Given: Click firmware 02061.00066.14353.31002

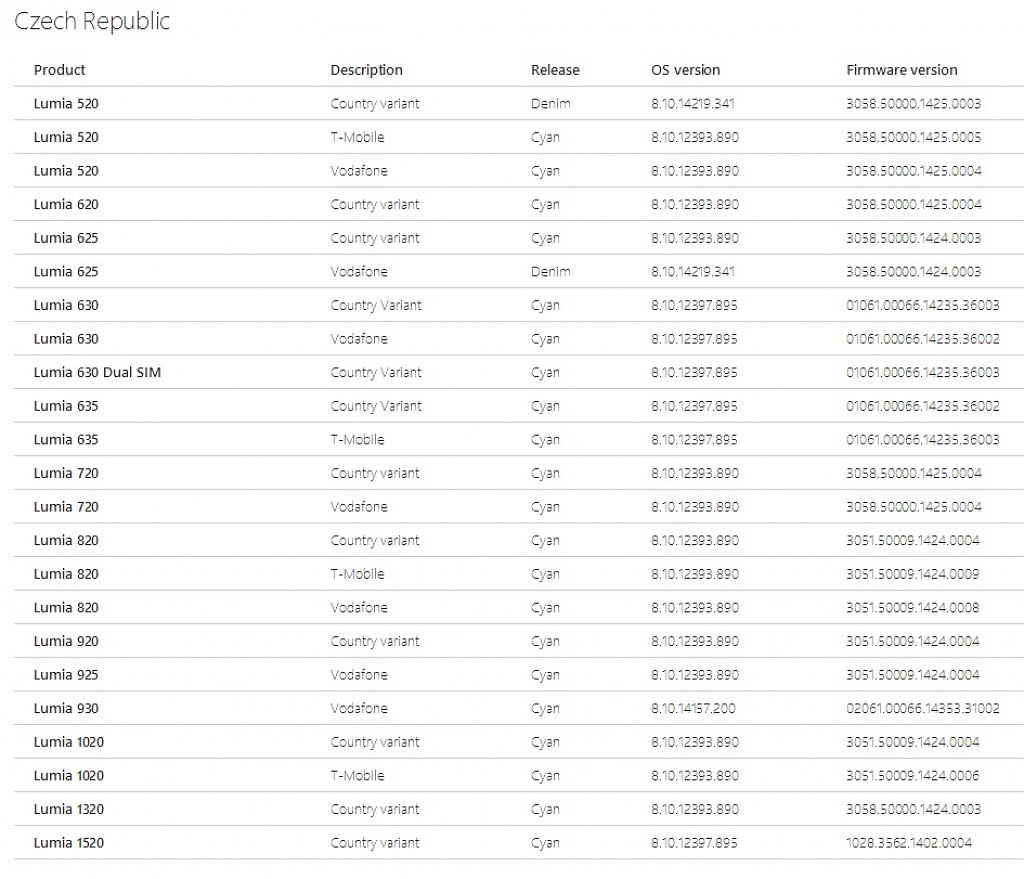Looking at the screenshot, I should [922, 708].
